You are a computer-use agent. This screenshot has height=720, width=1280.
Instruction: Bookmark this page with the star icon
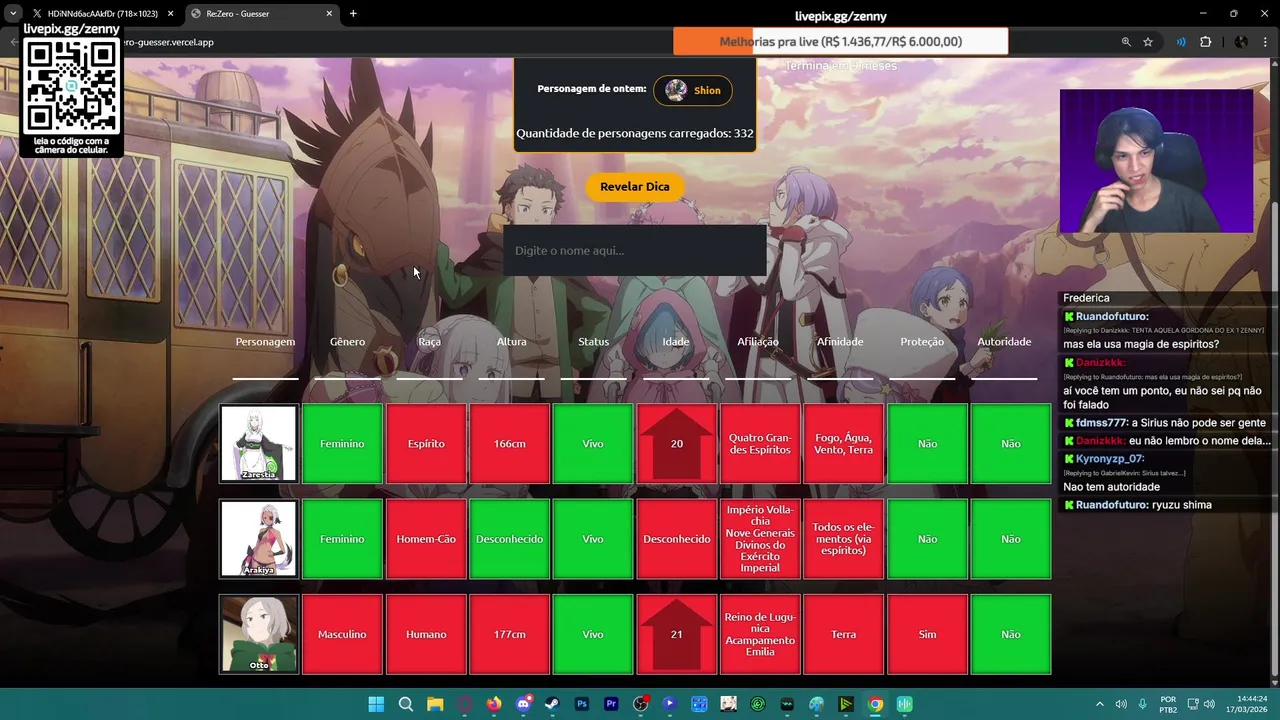[x=1148, y=42]
